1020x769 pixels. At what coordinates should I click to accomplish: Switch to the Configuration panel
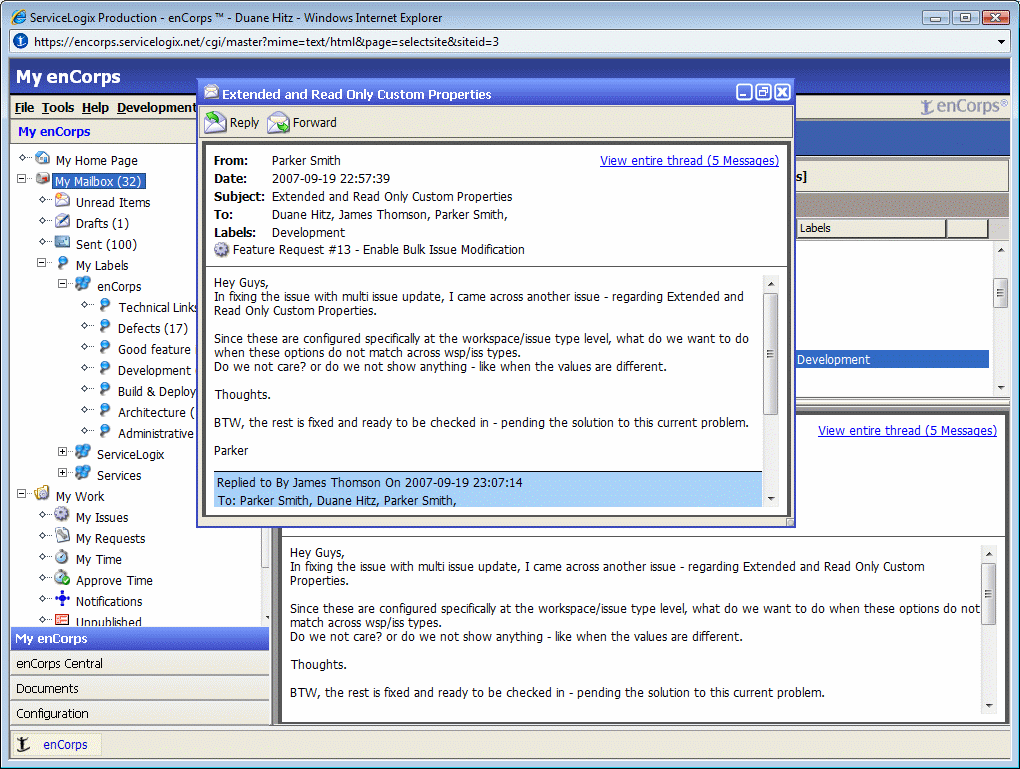coord(140,713)
